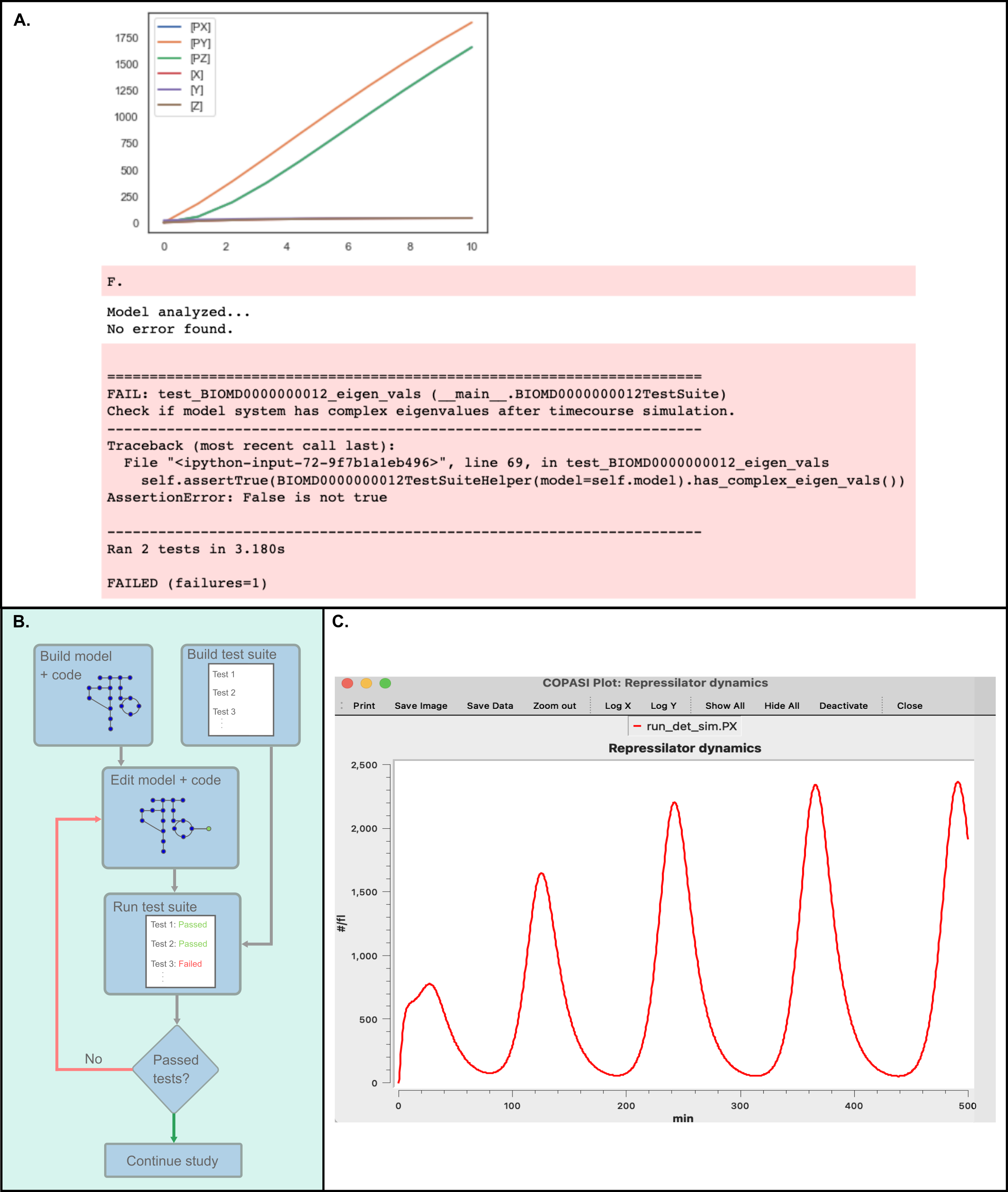Click 'No' branch label in flowchart
Viewport: 1008px width, 1192px height.
pyautogui.click(x=93, y=1059)
